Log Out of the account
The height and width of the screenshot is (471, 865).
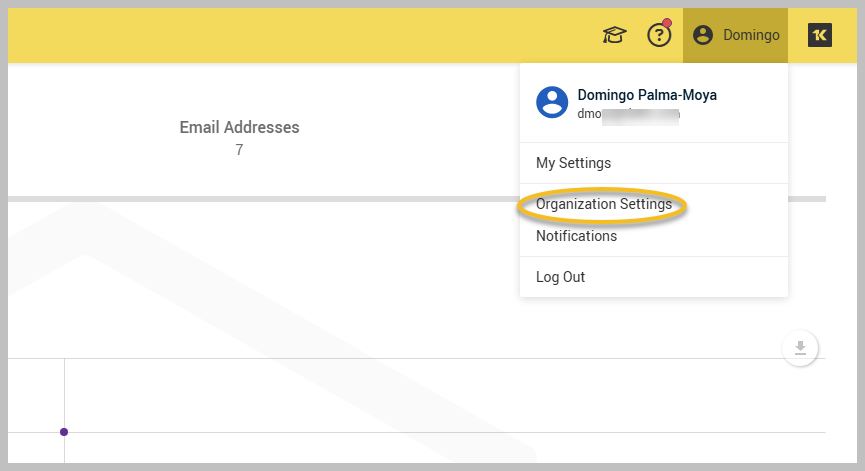(560, 277)
